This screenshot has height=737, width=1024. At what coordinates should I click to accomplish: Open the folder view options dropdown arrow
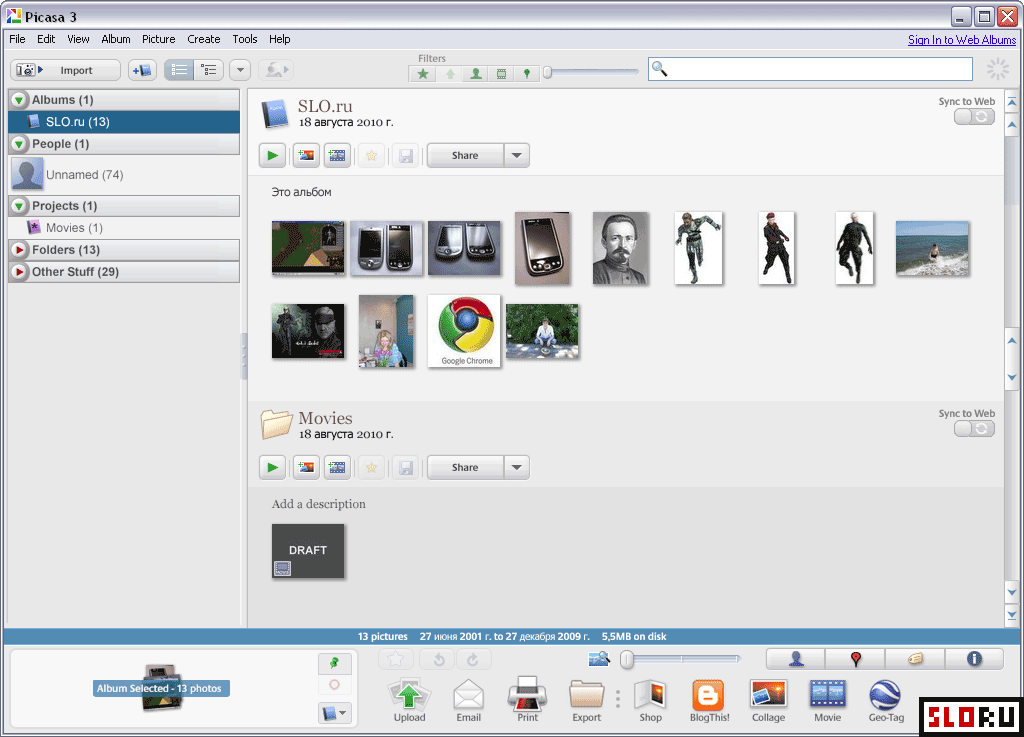[x=240, y=70]
